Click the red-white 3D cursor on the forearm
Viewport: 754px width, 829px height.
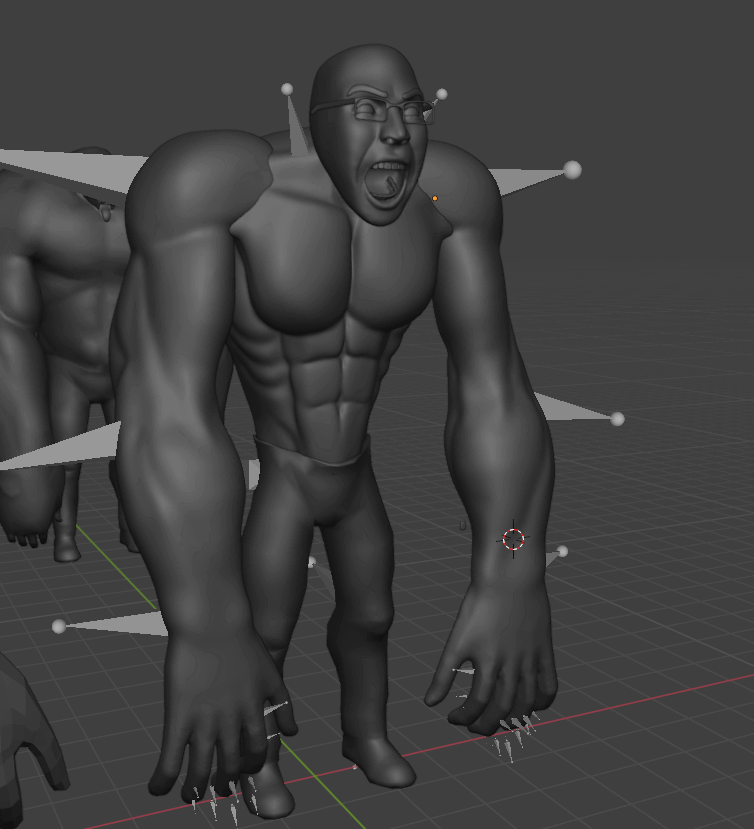point(513,540)
